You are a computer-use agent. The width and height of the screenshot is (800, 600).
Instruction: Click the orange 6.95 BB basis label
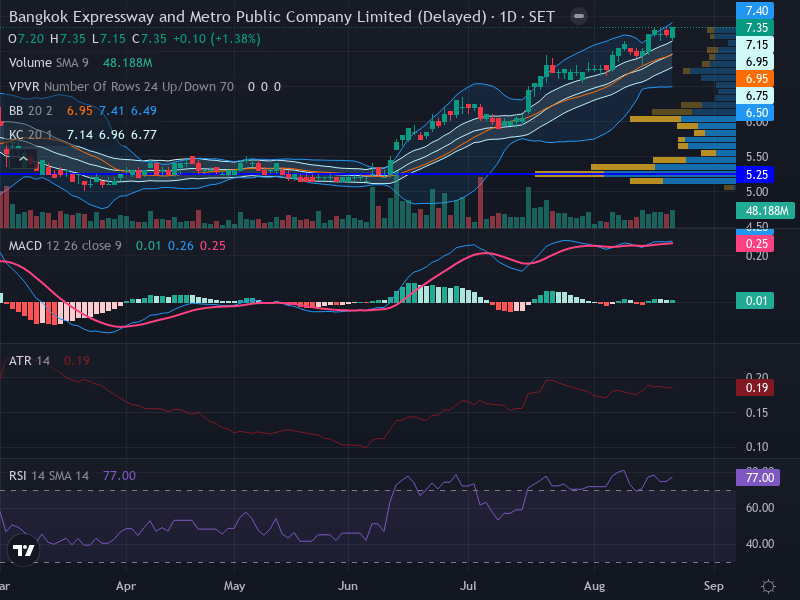coord(755,79)
